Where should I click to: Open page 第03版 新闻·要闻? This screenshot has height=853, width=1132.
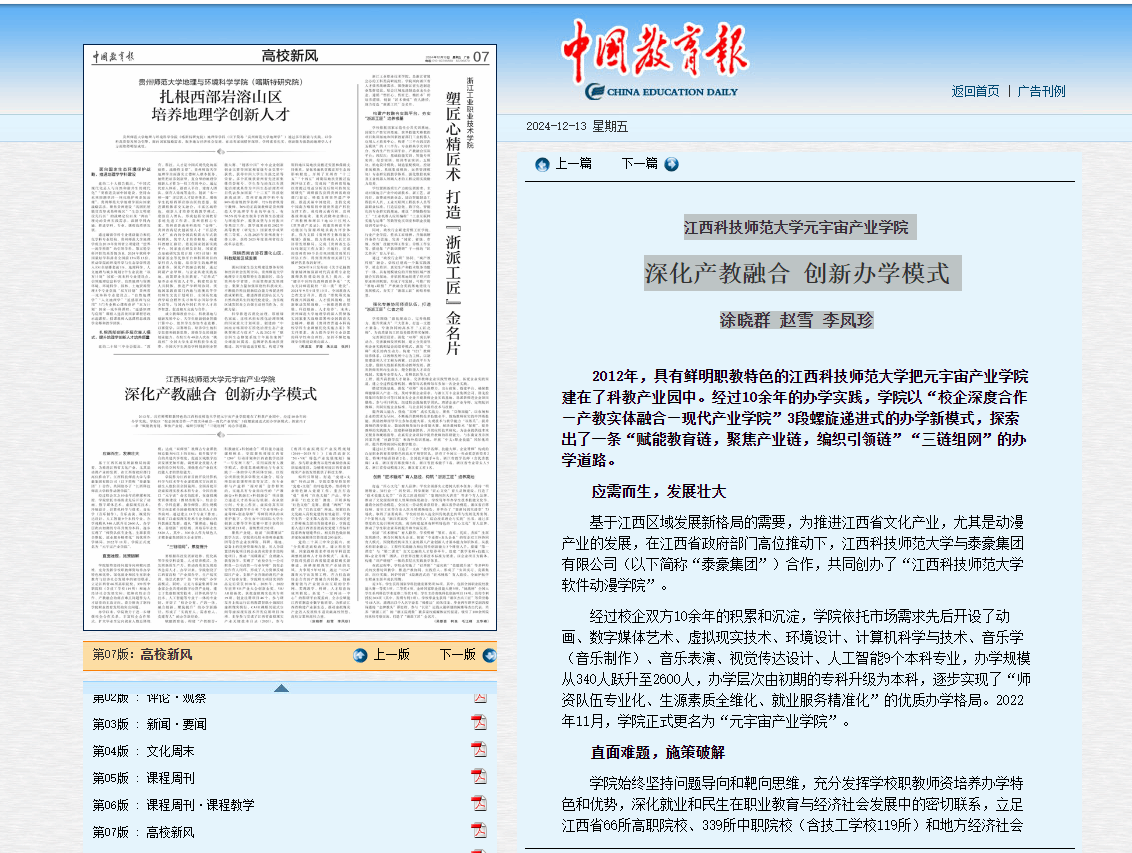click(149, 724)
